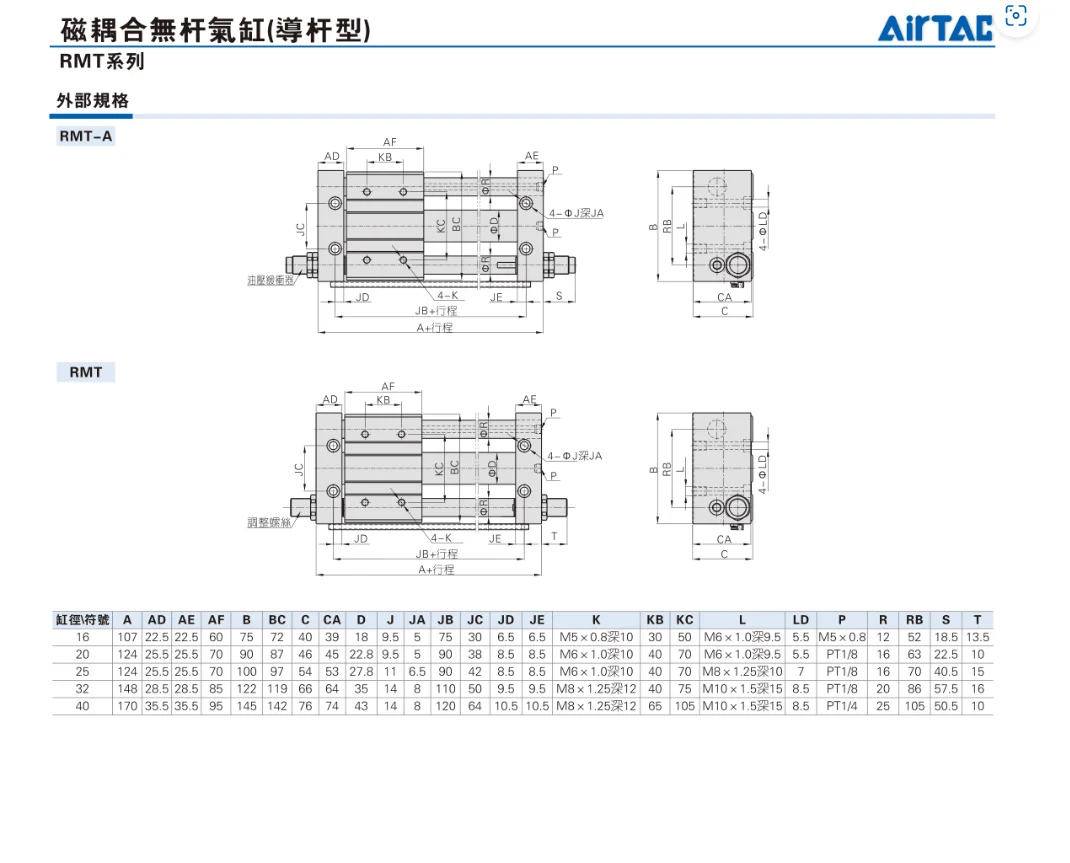Click the BC value 142
This screenshot has height=863, width=1070.
point(277,706)
